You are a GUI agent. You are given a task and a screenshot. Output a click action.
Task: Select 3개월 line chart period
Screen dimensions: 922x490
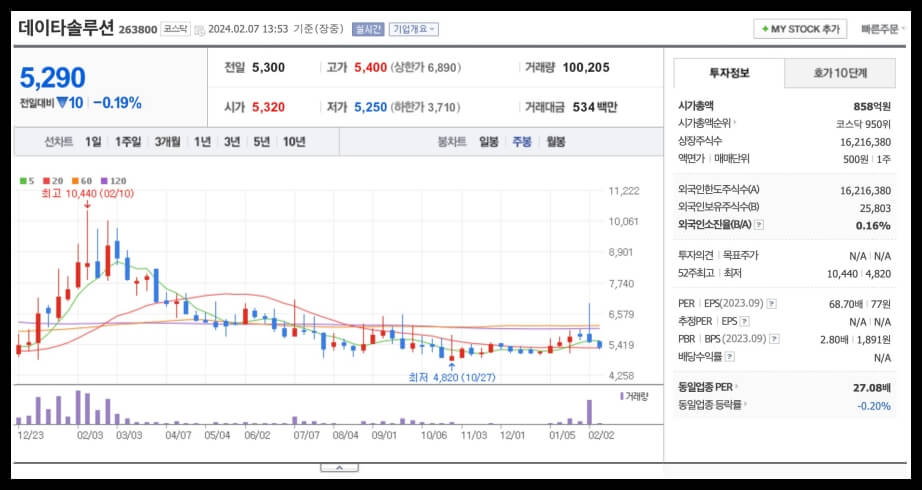[x=168, y=142]
